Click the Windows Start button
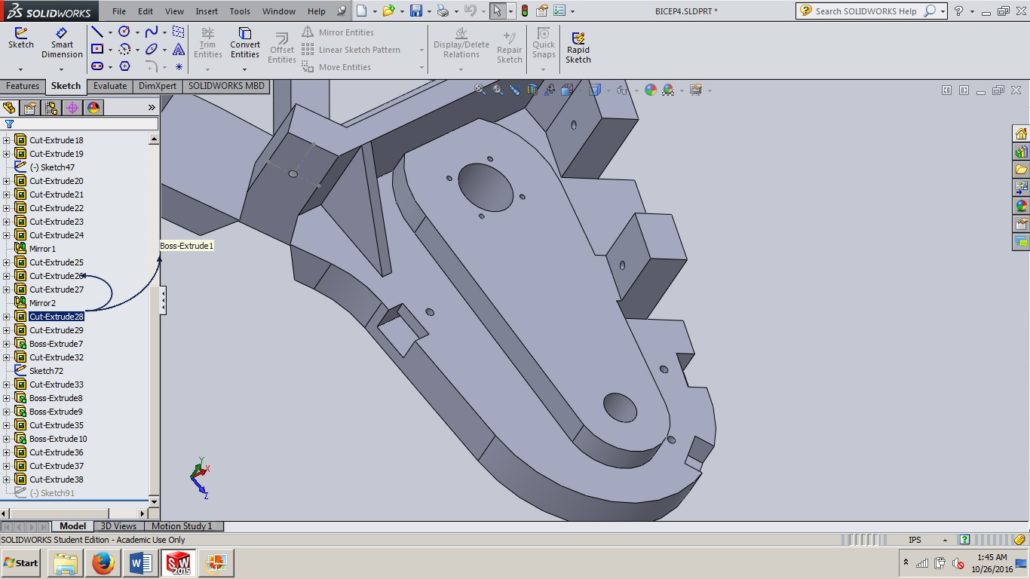The height and width of the screenshot is (579, 1030). (18, 563)
